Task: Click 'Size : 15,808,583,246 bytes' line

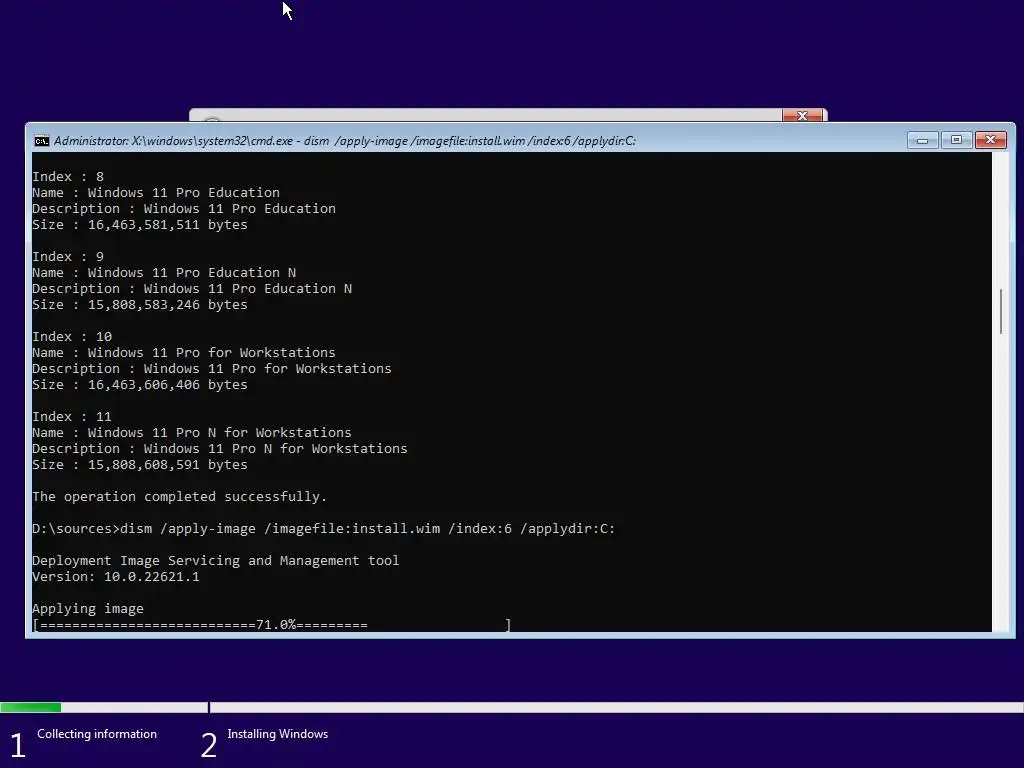Action: [x=140, y=305]
